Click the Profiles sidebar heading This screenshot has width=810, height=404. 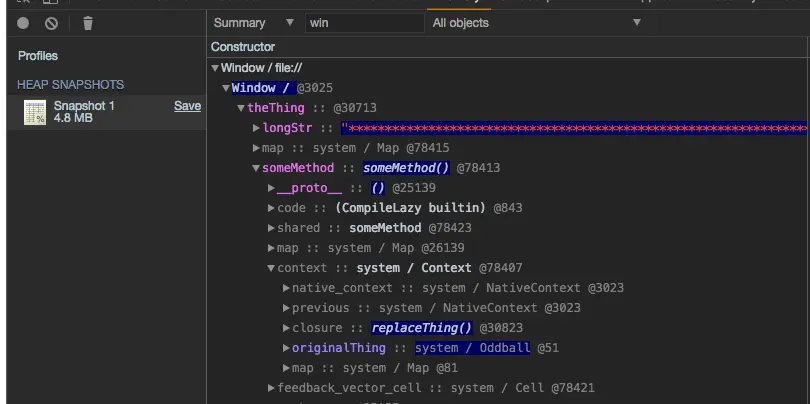[x=38, y=56]
